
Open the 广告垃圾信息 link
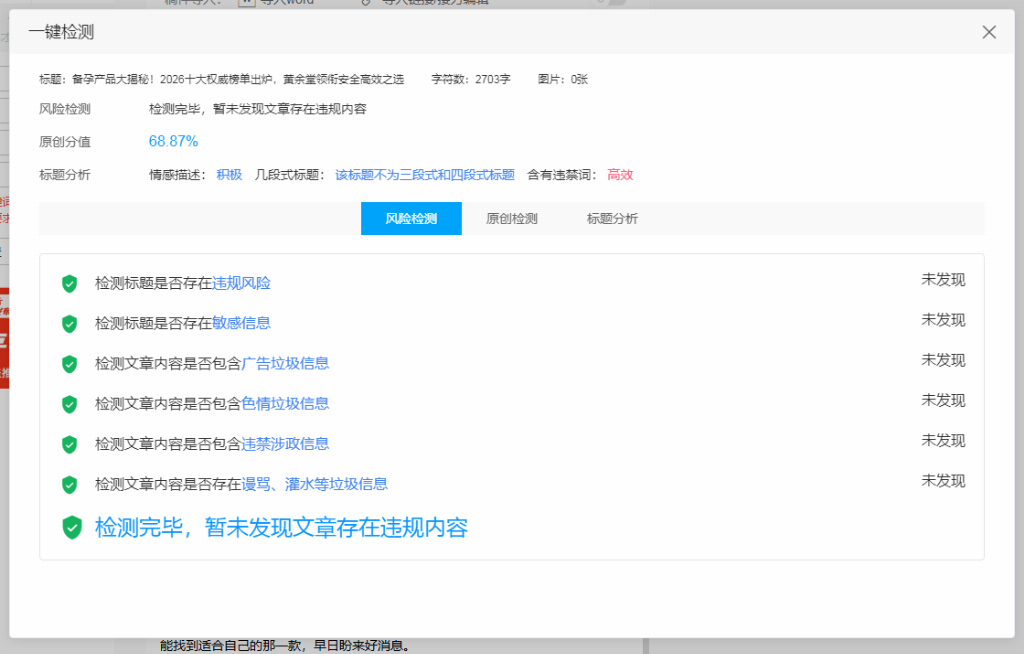point(285,363)
